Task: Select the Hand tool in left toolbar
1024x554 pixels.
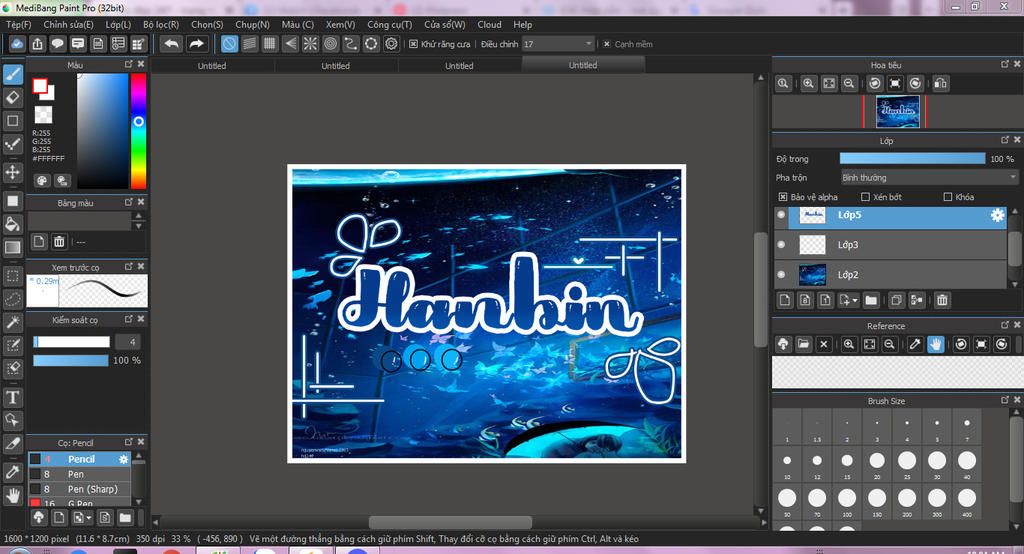Action: pyautogui.click(x=13, y=495)
